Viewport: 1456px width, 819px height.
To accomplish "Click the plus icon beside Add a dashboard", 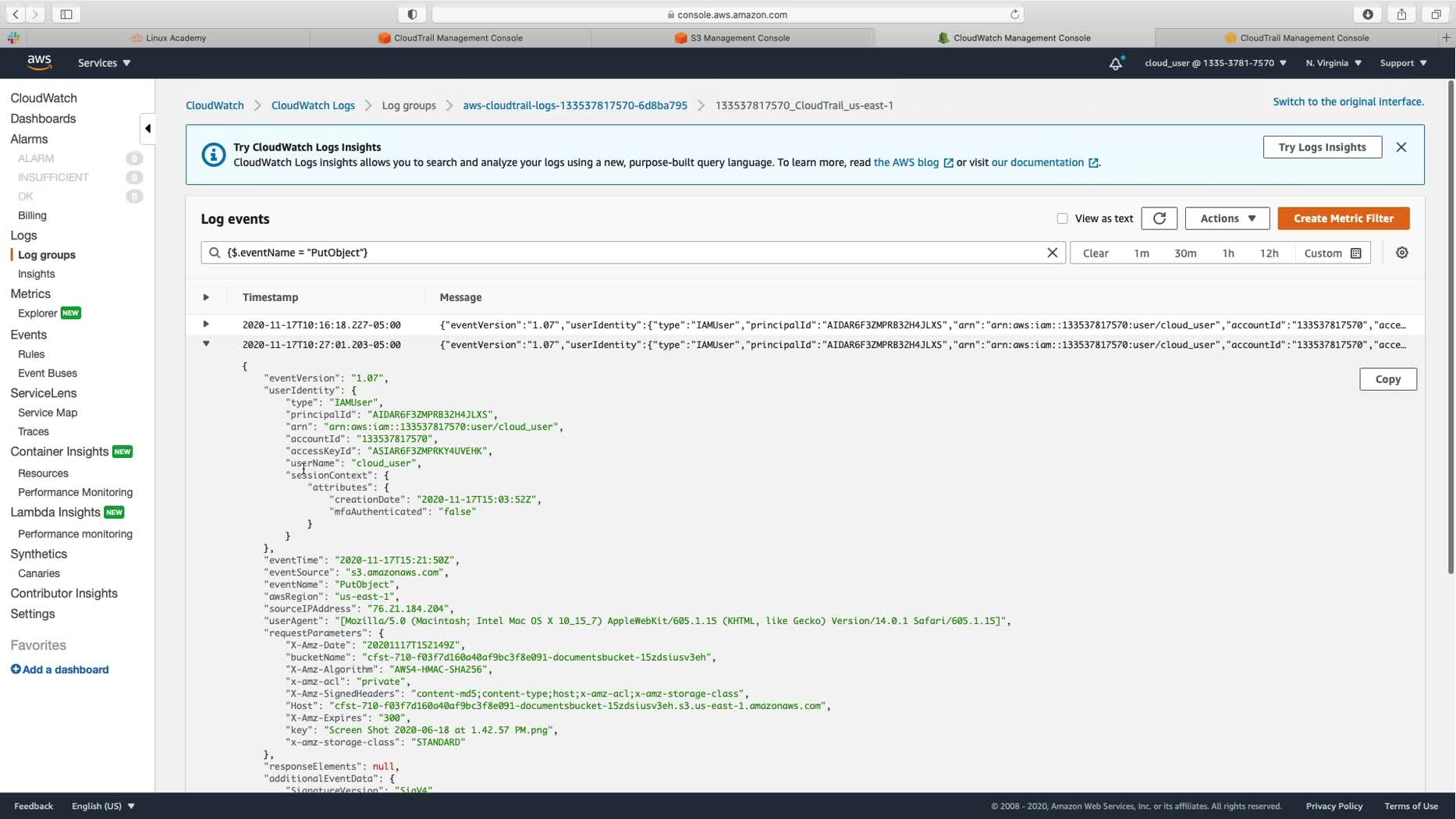I will point(16,669).
